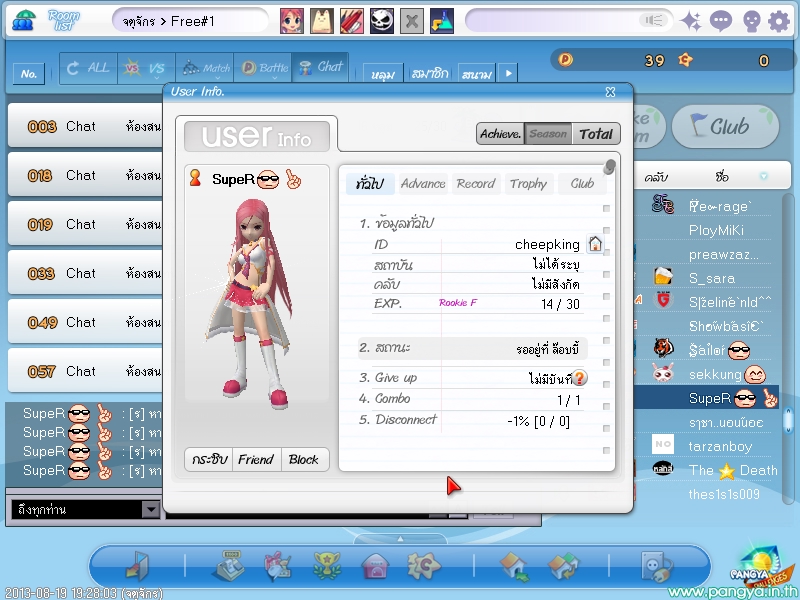Filter rooms by Battle tab
This screenshot has width=800, height=600.
263,67
